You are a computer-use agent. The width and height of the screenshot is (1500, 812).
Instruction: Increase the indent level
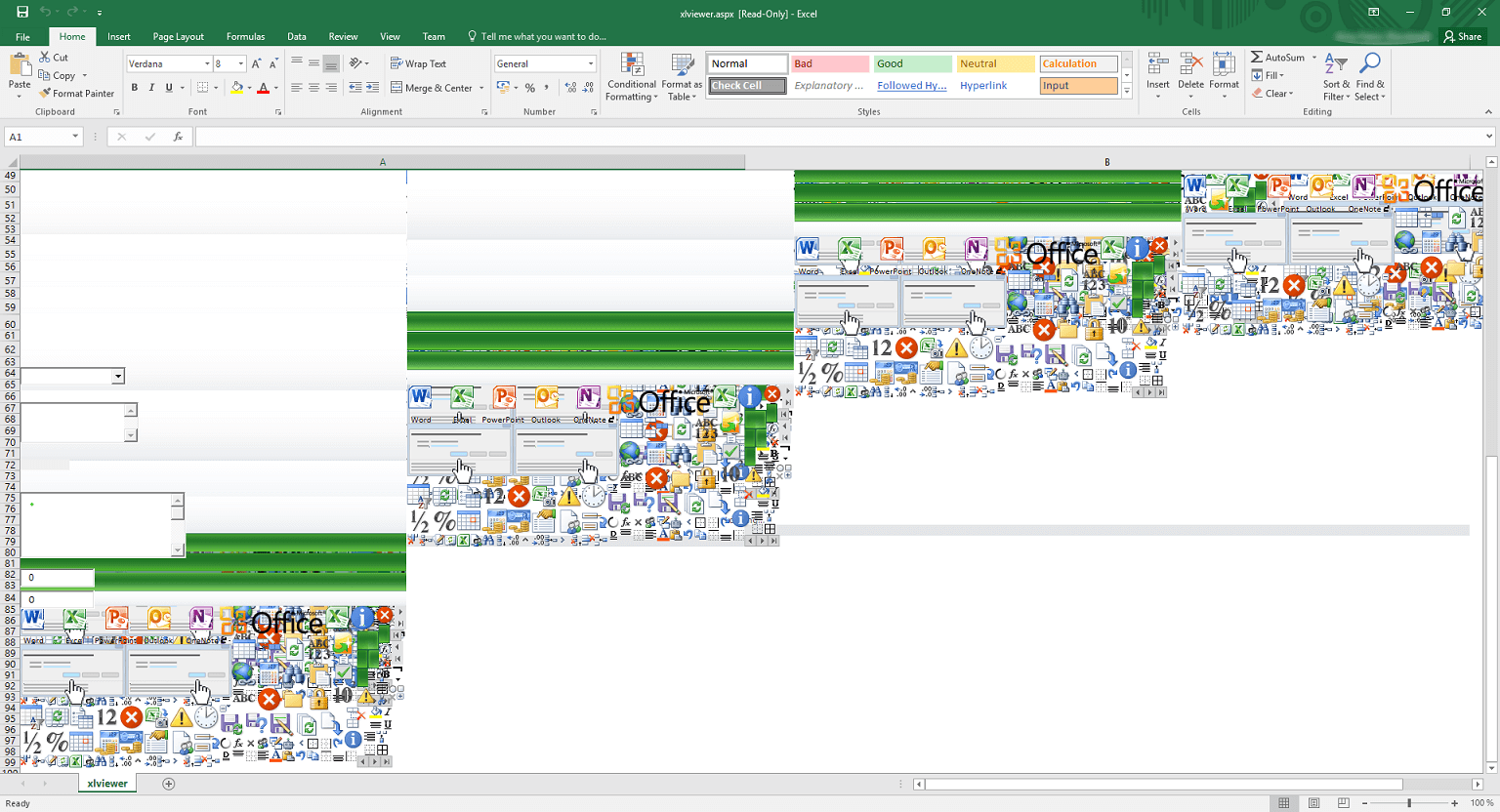373,88
